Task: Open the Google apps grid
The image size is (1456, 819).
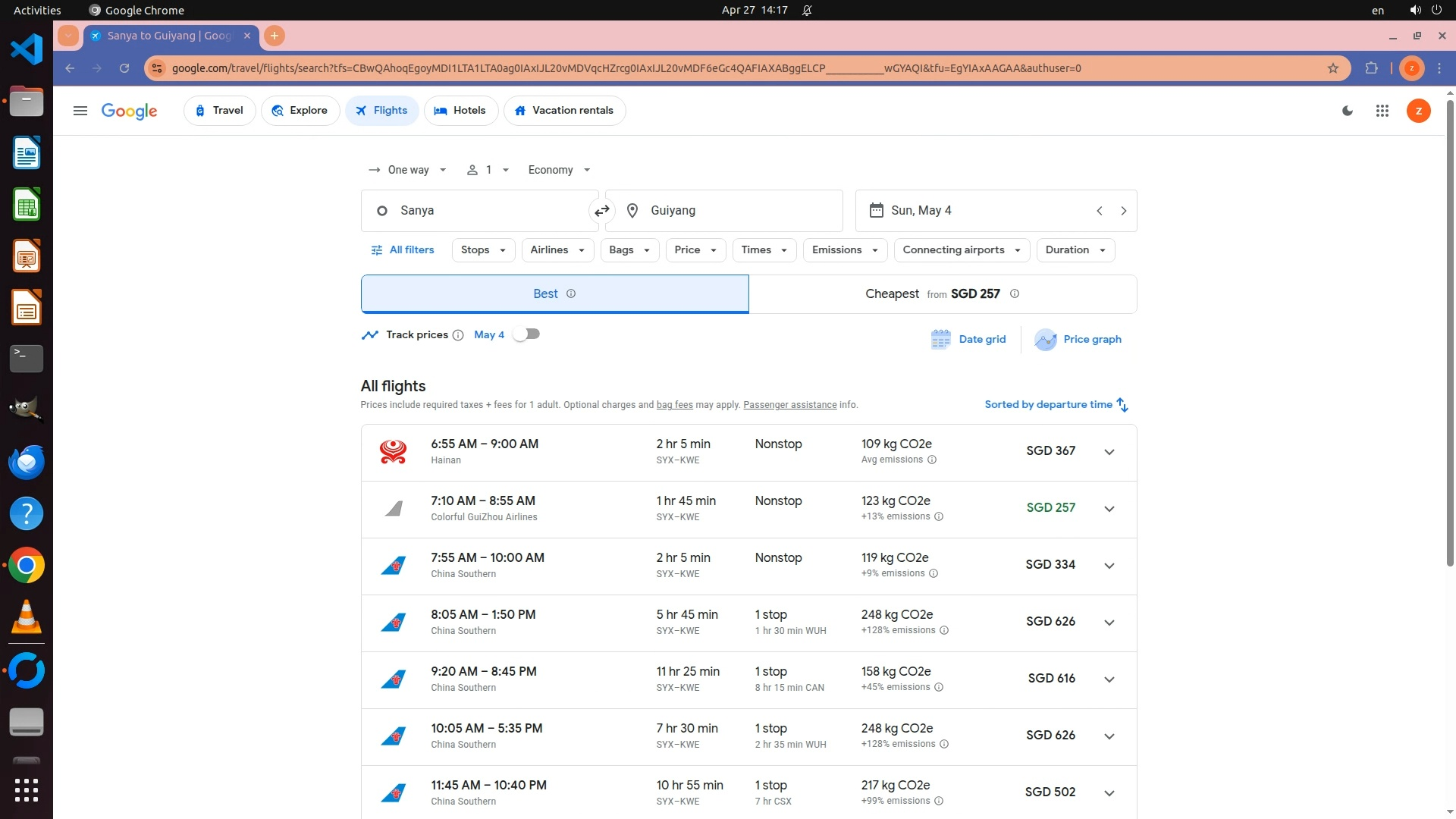Action: [1382, 111]
